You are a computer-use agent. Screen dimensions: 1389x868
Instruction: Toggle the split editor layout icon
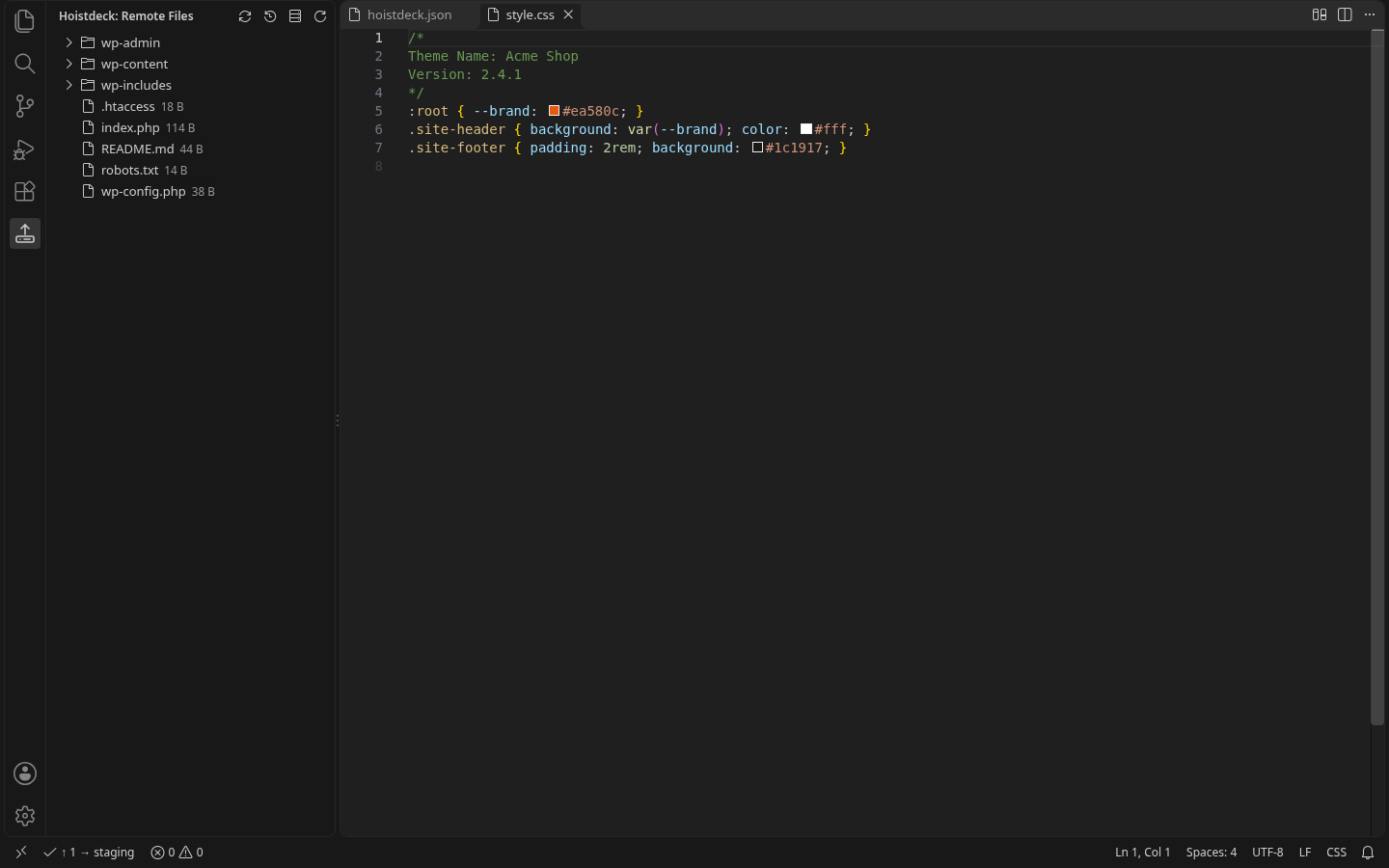pos(1345,14)
